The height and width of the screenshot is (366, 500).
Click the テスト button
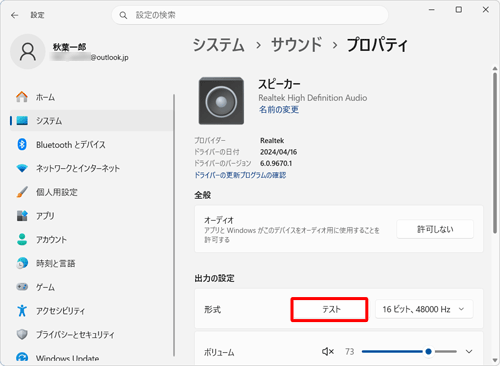[x=329, y=309]
